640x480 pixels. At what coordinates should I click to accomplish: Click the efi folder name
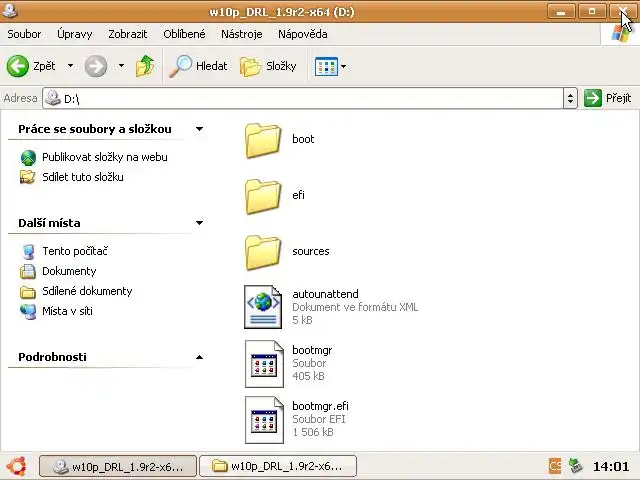click(298, 195)
